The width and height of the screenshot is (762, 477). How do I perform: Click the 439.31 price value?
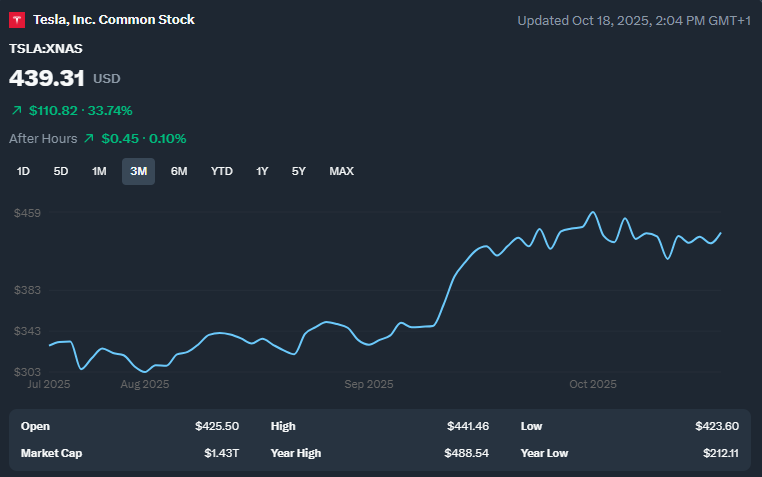pyautogui.click(x=47, y=78)
